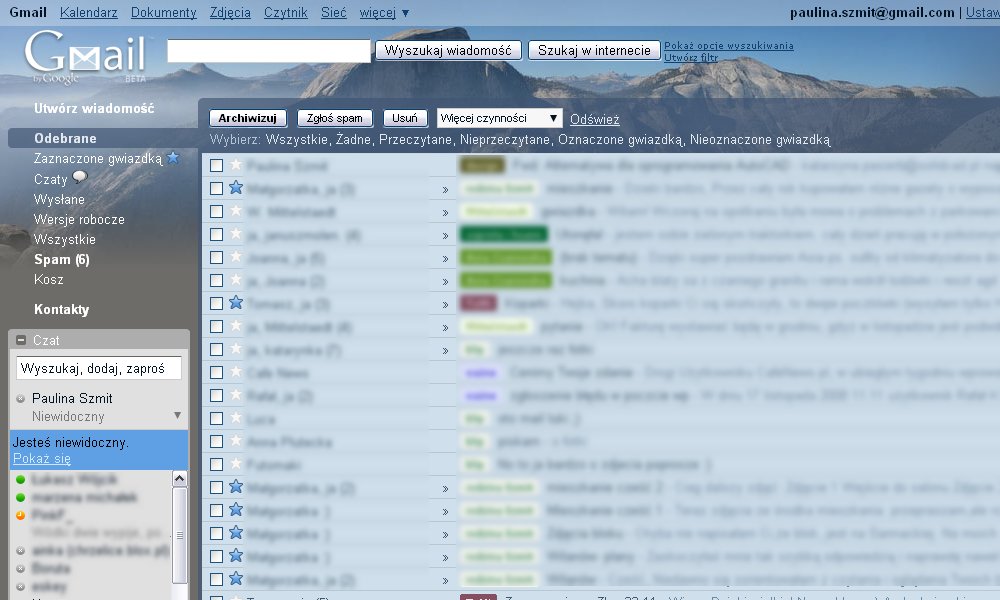Screen dimensions: 1000x600
Task: Click Utwórz wiadomość to compose mail
Action: (x=94, y=108)
